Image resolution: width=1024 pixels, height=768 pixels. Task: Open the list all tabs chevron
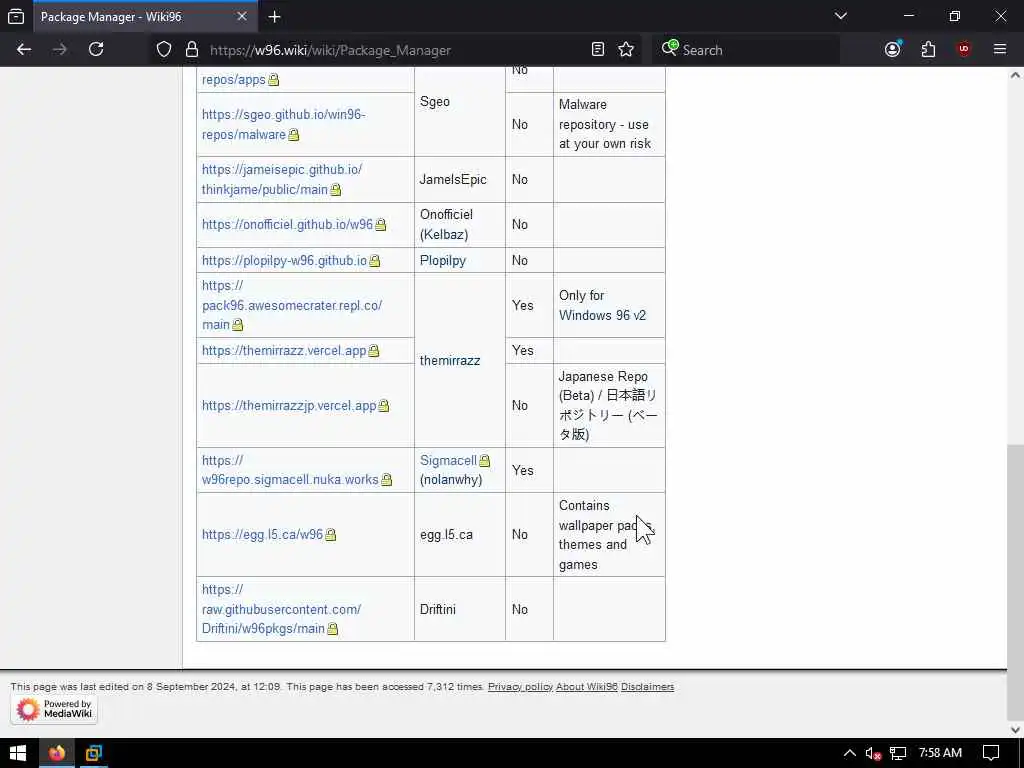pos(841,16)
